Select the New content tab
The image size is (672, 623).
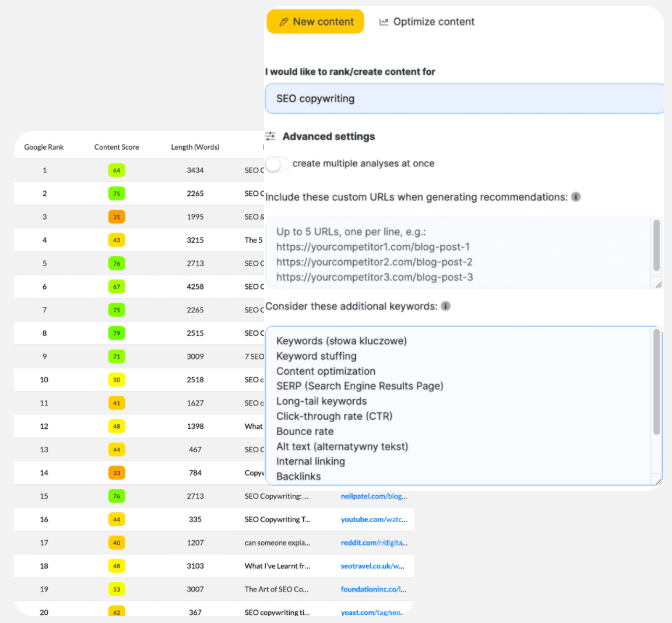315,22
